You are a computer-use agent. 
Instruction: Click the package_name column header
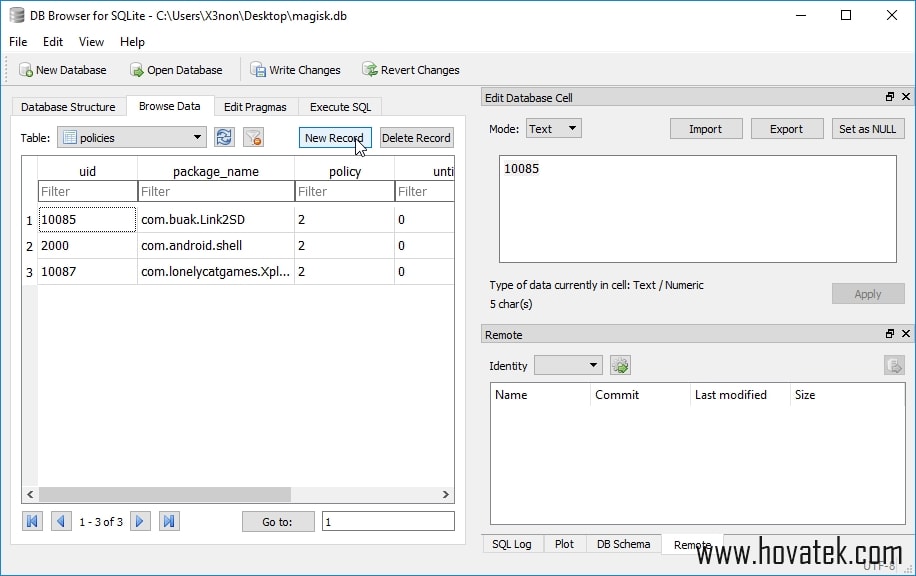point(216,171)
